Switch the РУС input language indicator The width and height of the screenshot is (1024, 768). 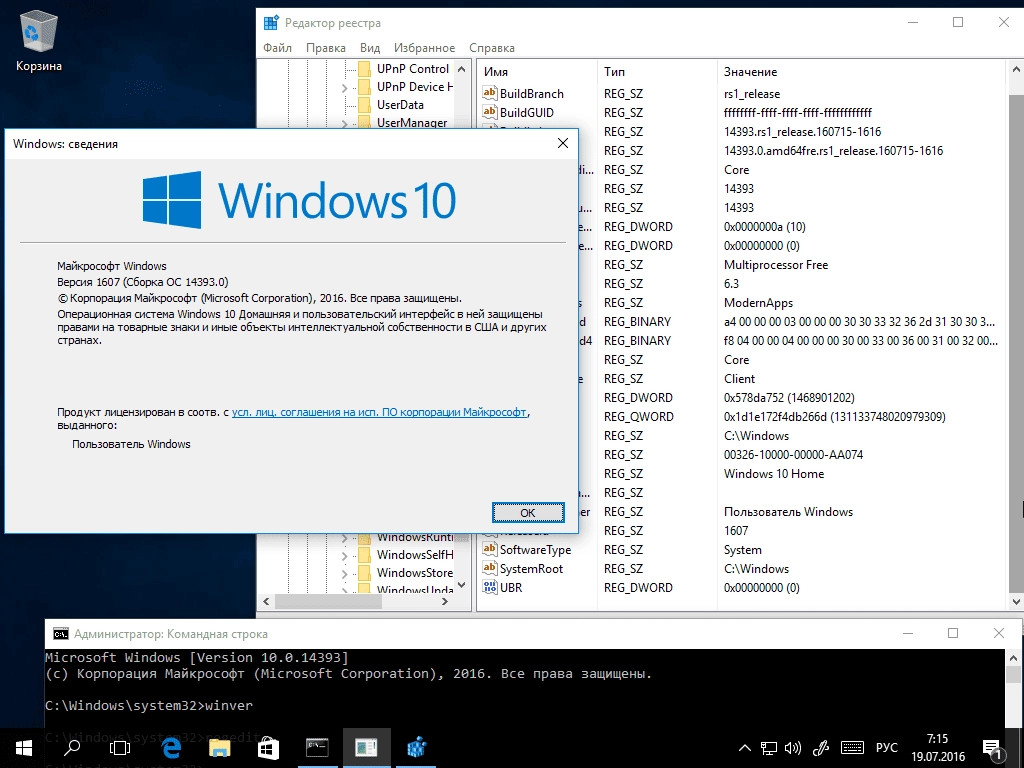click(x=887, y=748)
